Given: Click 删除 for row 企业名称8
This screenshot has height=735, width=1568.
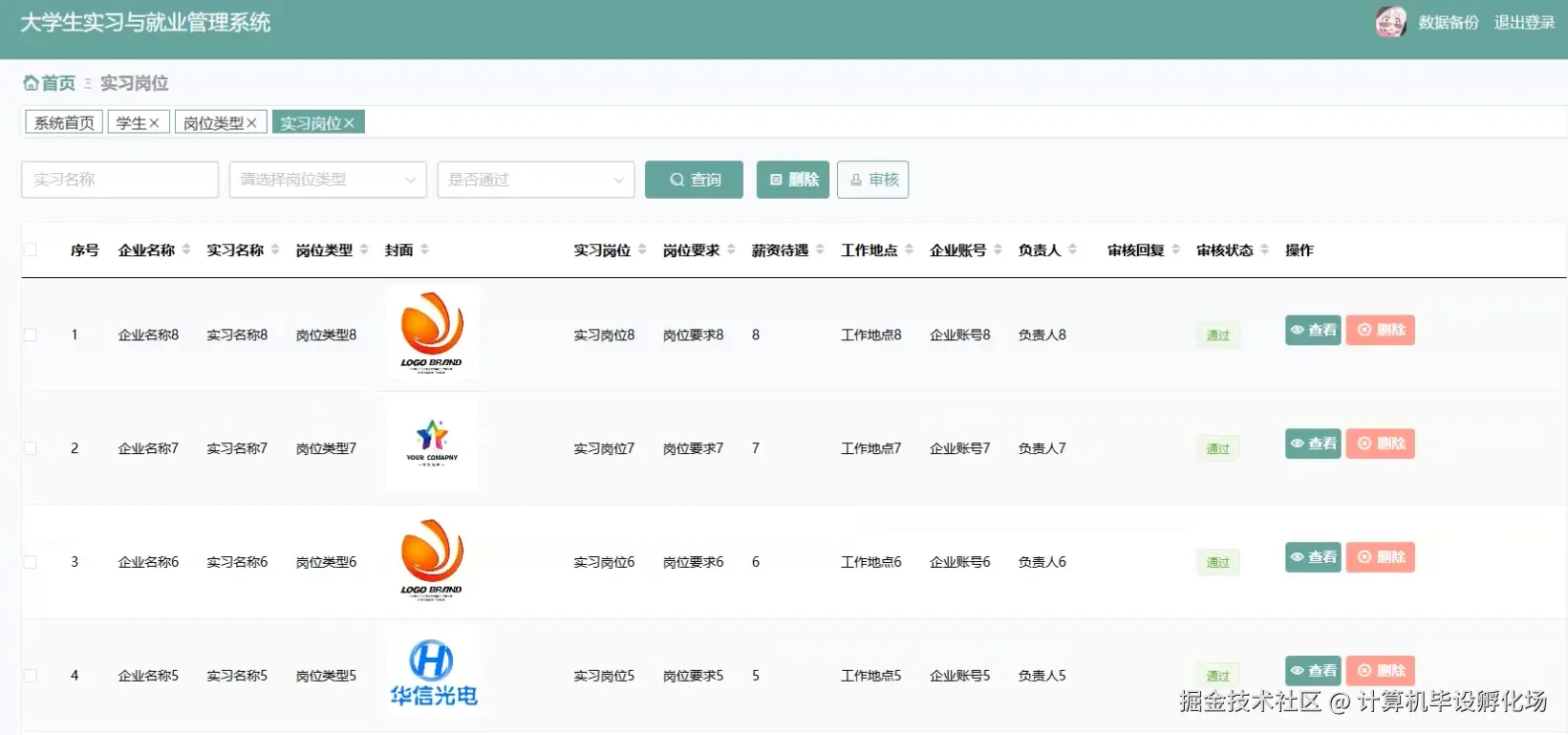Looking at the screenshot, I should (x=1381, y=330).
